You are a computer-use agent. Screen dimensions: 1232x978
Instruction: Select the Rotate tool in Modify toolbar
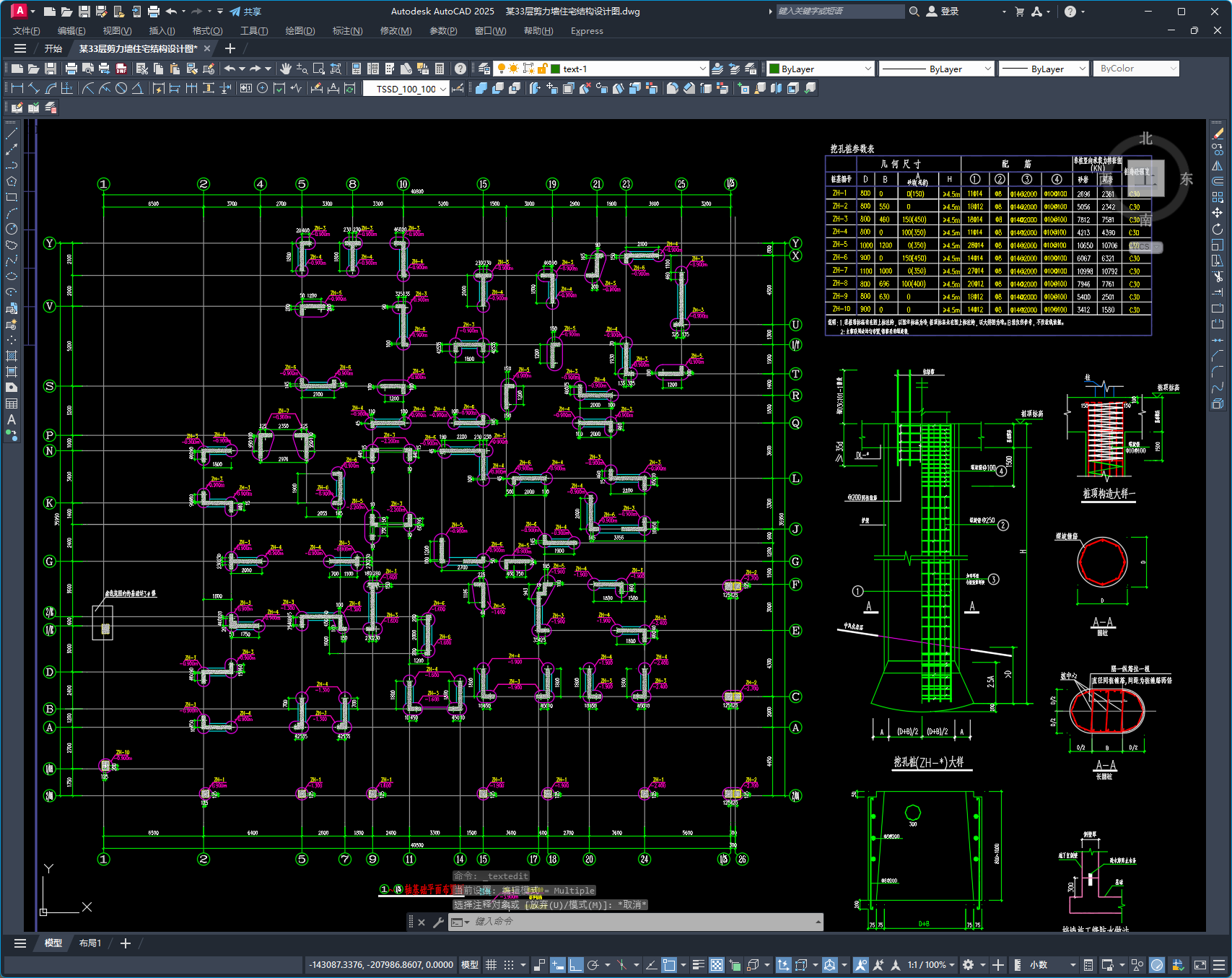tap(1218, 229)
